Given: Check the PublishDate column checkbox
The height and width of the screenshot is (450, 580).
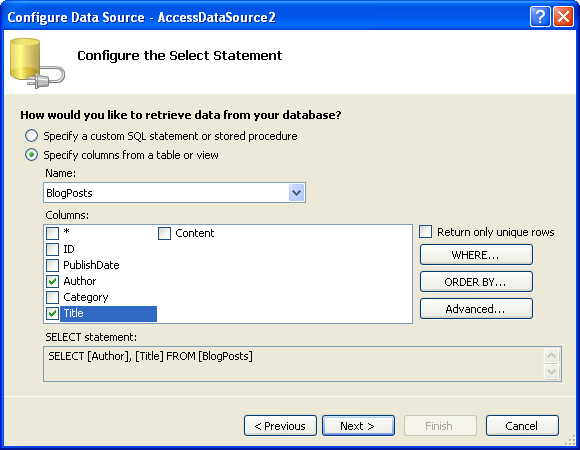Looking at the screenshot, I should (x=52, y=265).
